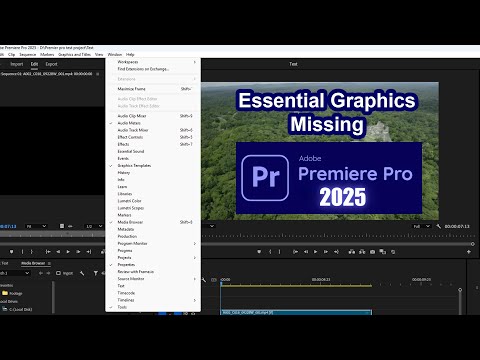Go to In point in Source Monitor
The height and width of the screenshot is (360, 480).
tap(48, 252)
